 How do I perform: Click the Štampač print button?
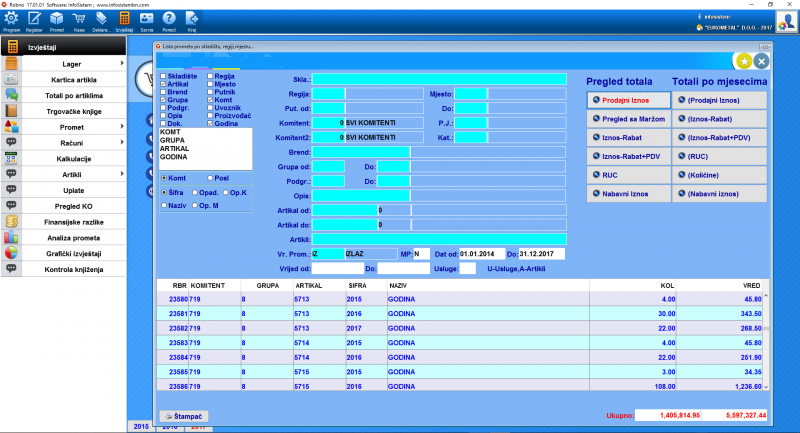tap(185, 414)
